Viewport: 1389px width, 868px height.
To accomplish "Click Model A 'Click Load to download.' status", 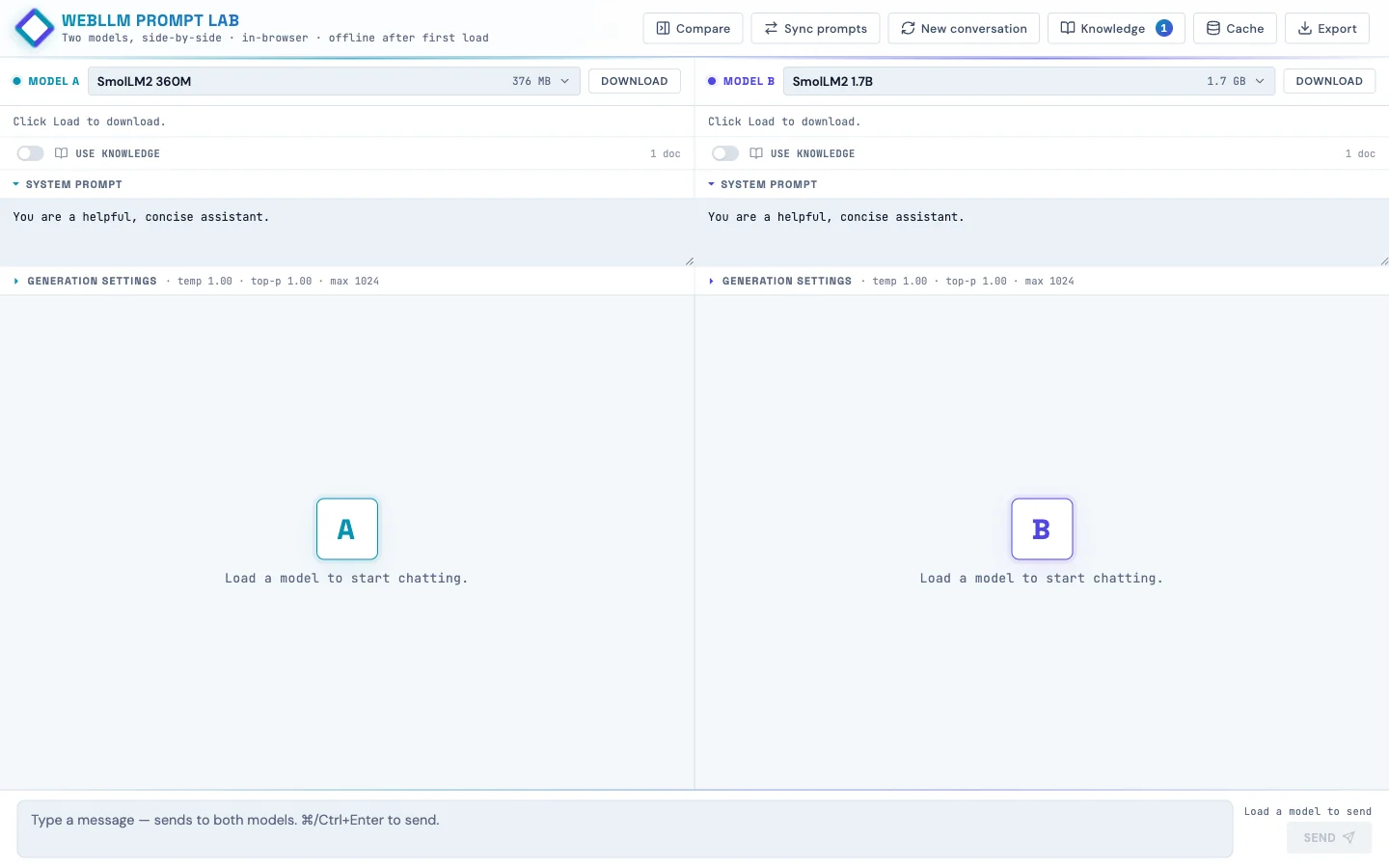I will click(89, 122).
